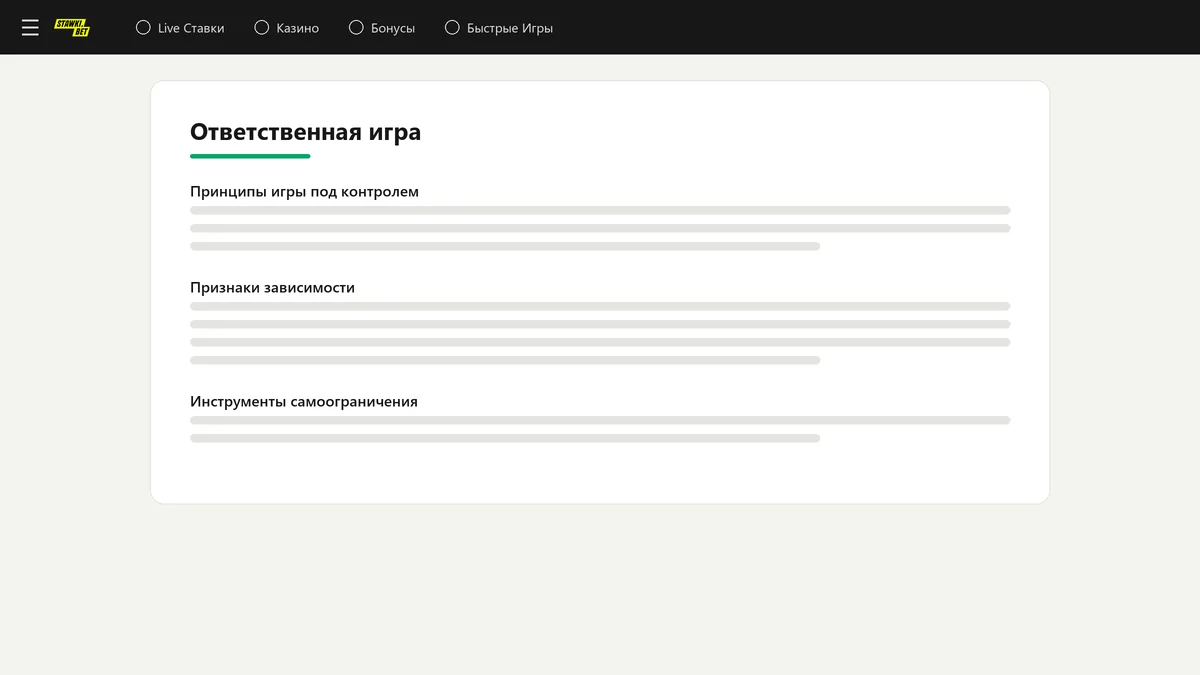This screenshot has width=1200, height=675.
Task: Navigate to Быстрые Игры
Action: pos(510,28)
